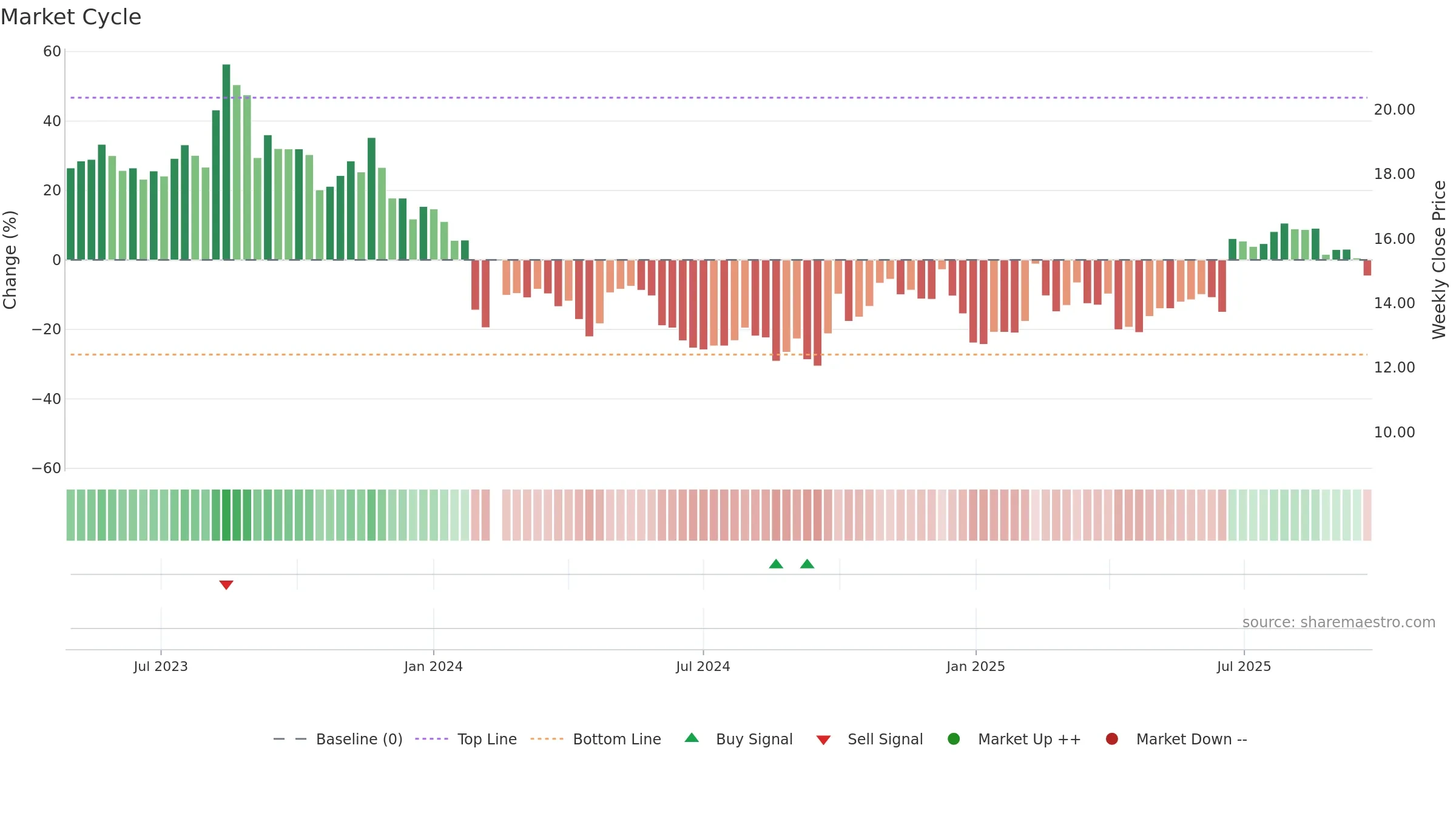The width and height of the screenshot is (1456, 819).
Task: Click the Jan 2024 axis label
Action: coord(434,666)
